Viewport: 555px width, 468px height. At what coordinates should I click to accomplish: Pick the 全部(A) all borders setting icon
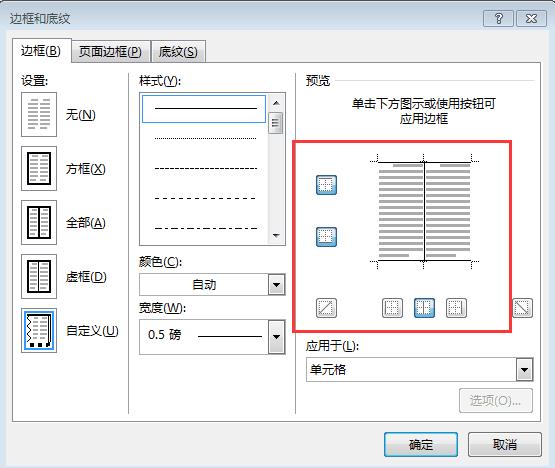[x=39, y=223]
